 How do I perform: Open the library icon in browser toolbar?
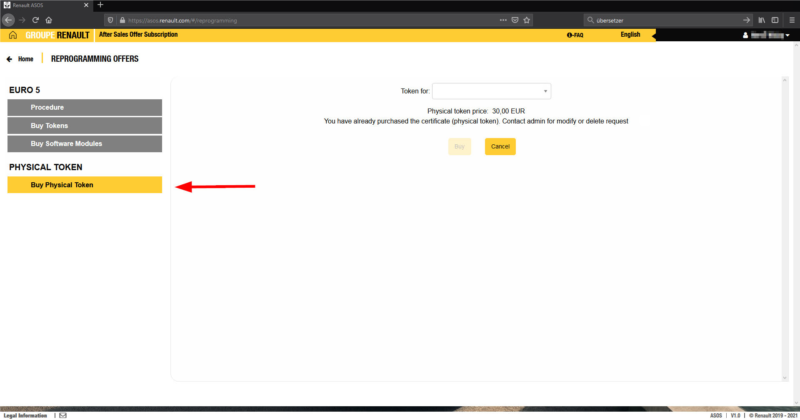(x=761, y=20)
